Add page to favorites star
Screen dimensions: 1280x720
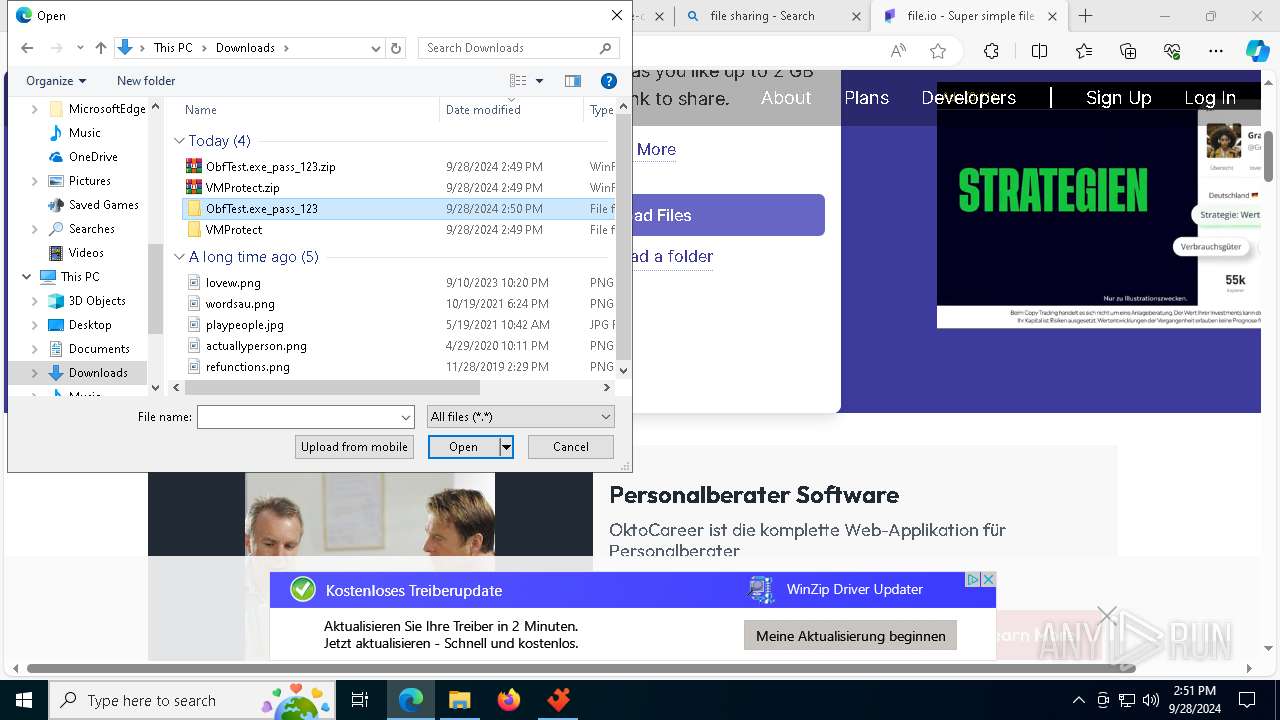pos(937,51)
